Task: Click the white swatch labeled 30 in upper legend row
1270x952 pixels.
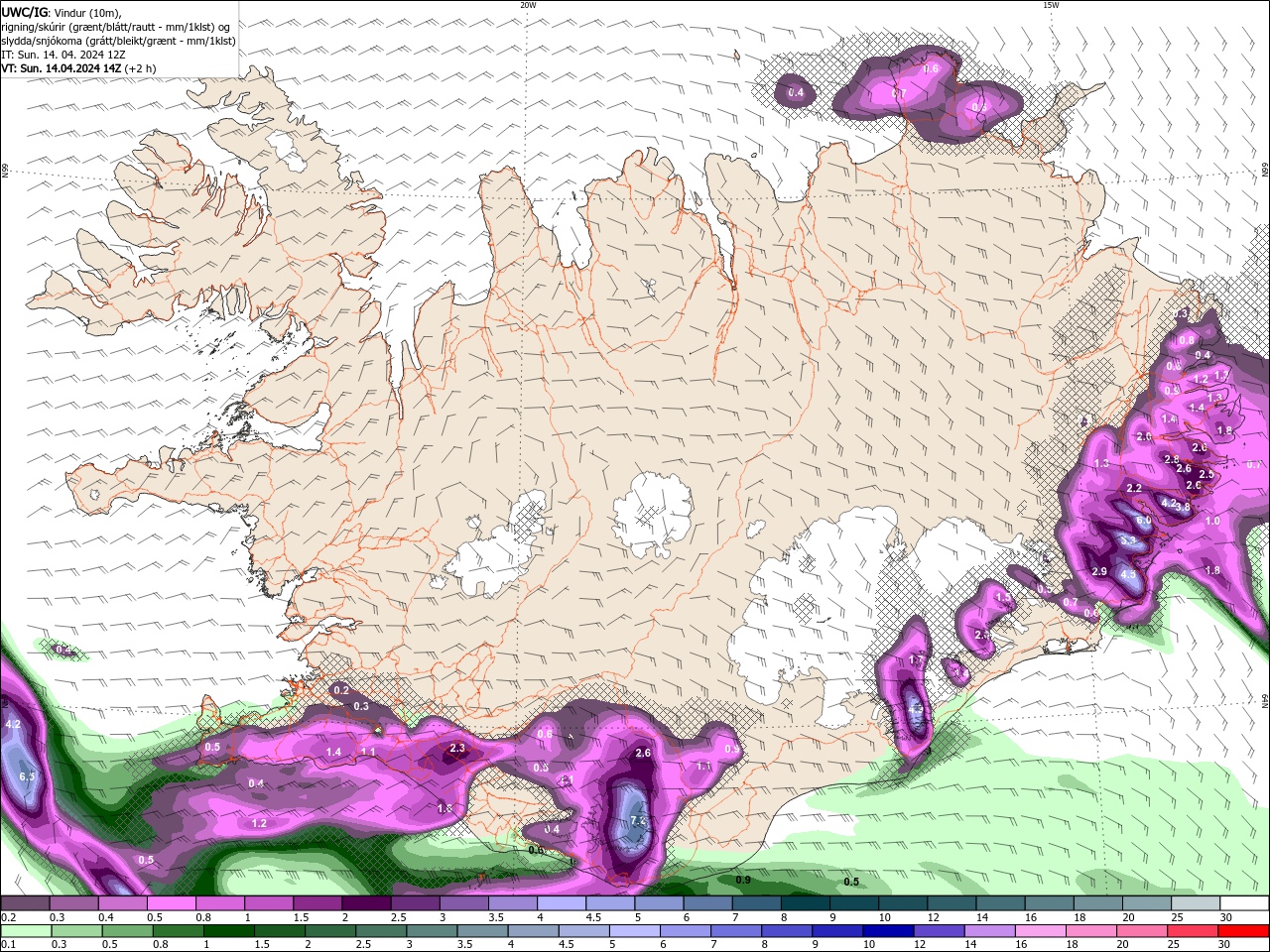Action: pyautogui.click(x=1244, y=903)
